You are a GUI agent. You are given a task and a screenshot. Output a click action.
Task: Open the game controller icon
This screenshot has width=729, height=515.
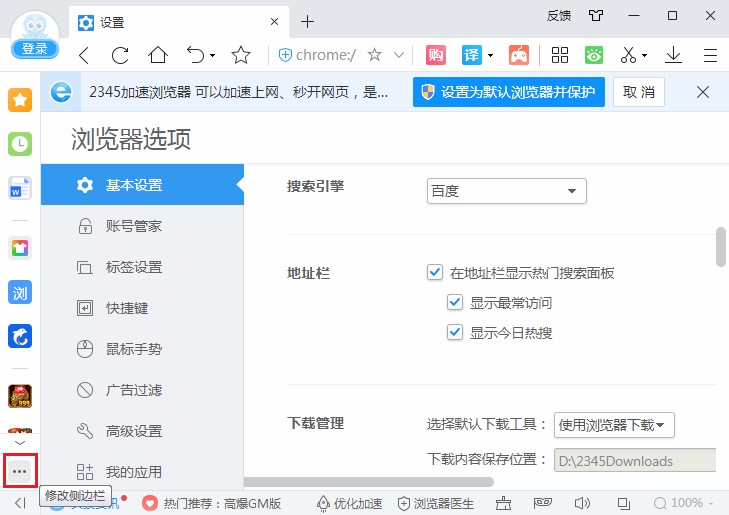(519, 55)
